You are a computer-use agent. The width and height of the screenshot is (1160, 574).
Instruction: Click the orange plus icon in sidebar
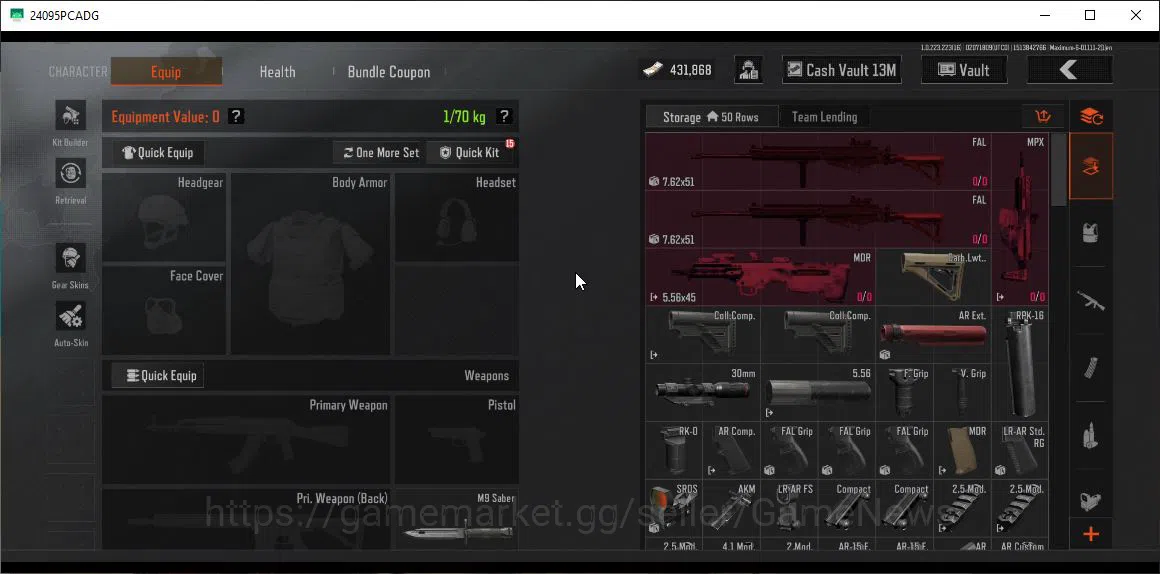click(1091, 534)
